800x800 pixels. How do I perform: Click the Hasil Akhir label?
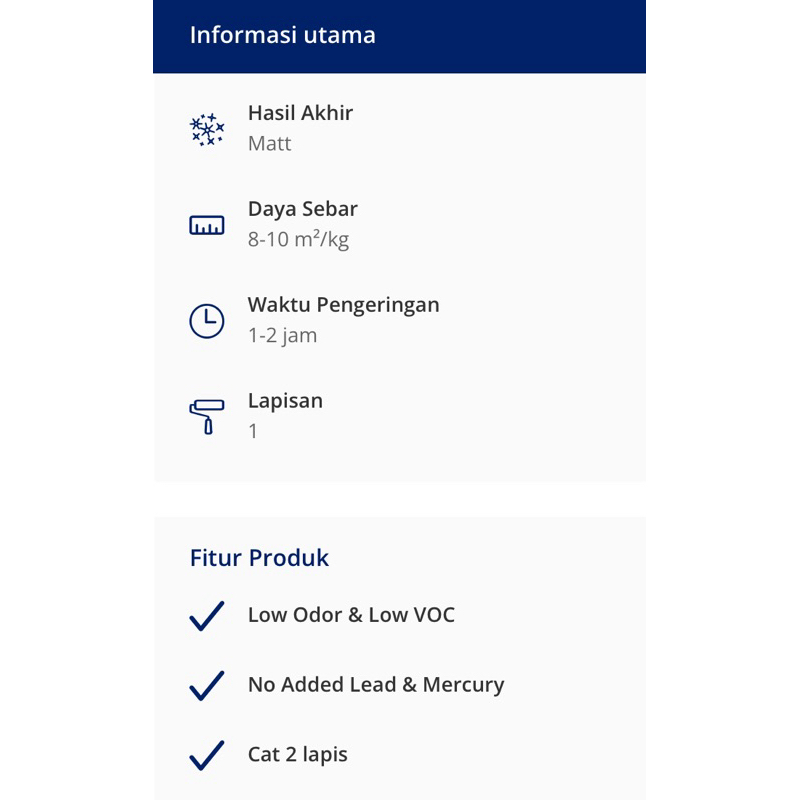tap(300, 113)
